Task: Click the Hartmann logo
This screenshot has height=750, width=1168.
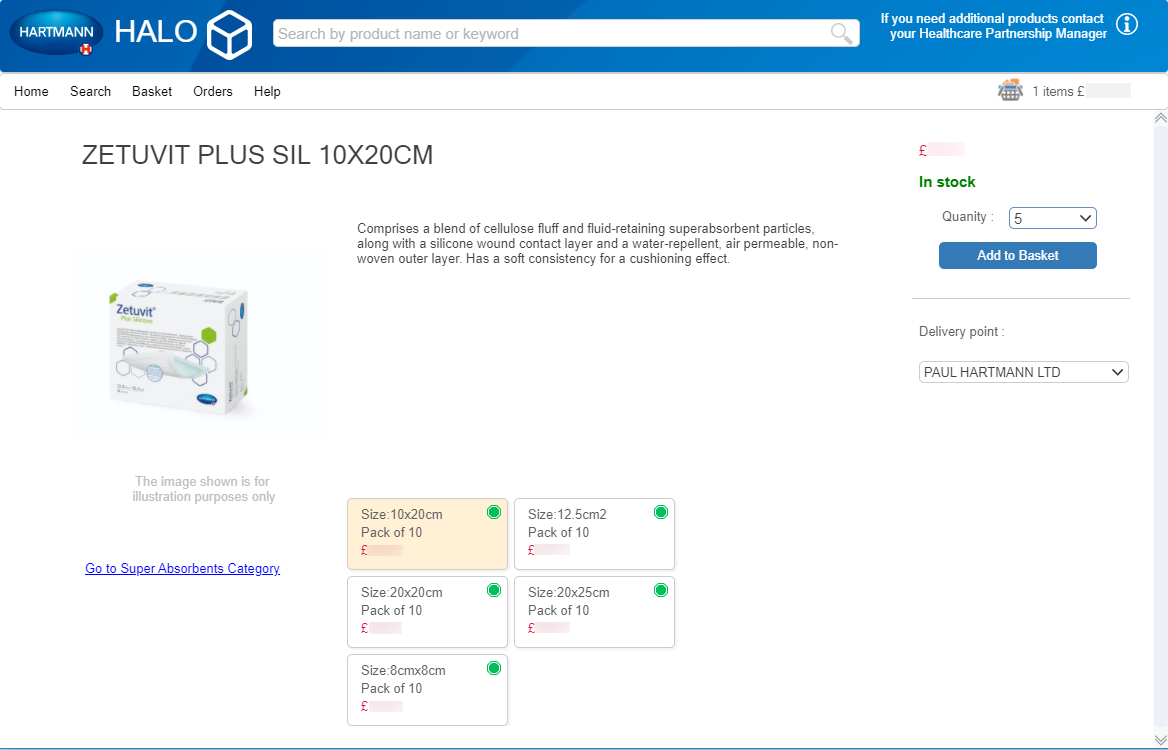Action: (x=57, y=34)
